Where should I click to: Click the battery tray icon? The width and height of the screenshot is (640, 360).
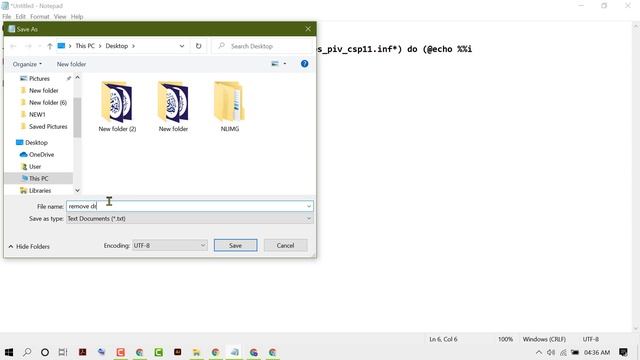(x=575, y=352)
